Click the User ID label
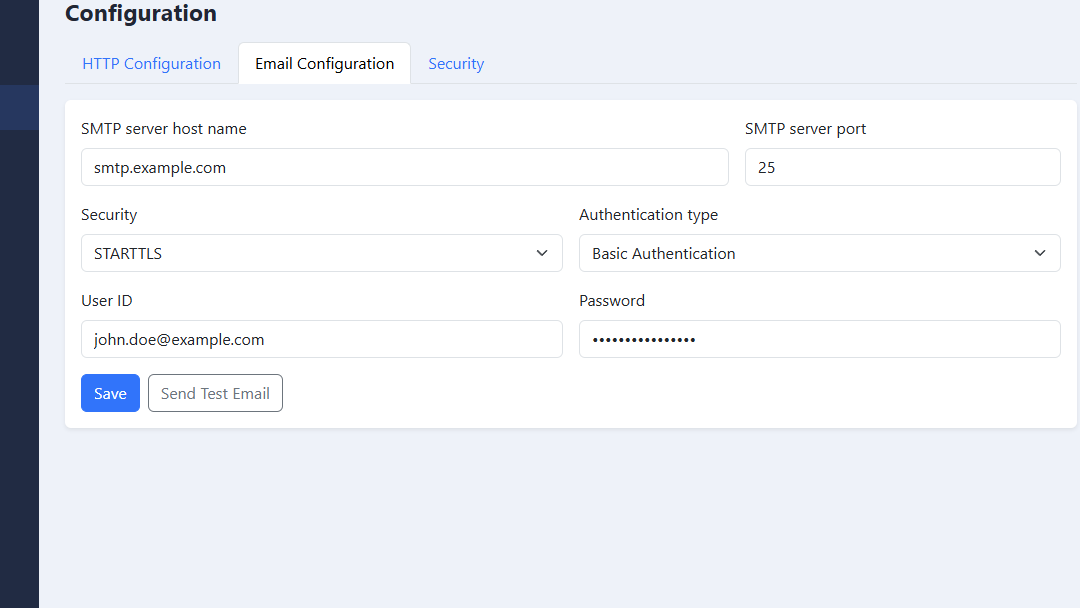 pyautogui.click(x=107, y=301)
